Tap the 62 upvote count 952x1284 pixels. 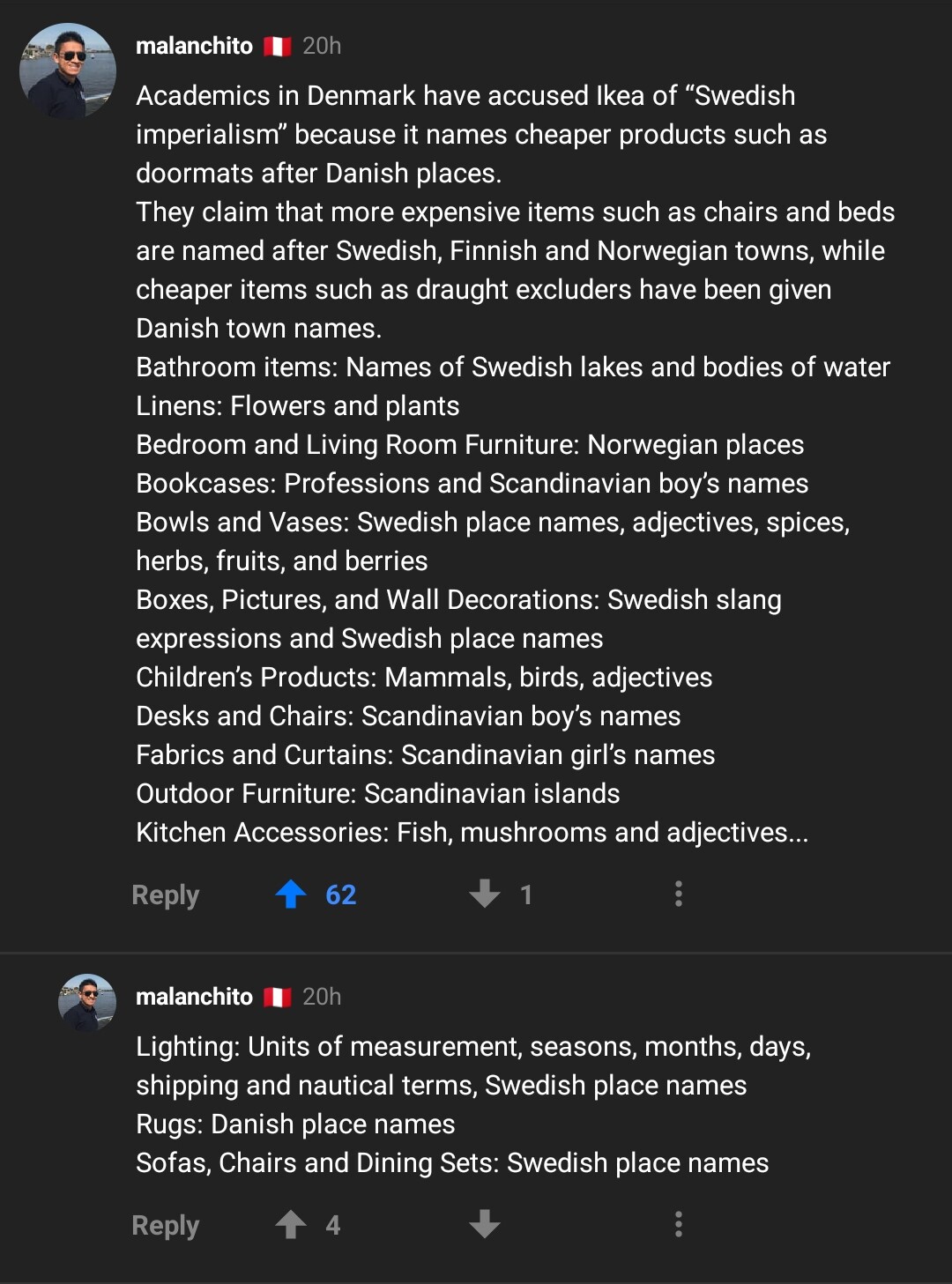point(341,895)
